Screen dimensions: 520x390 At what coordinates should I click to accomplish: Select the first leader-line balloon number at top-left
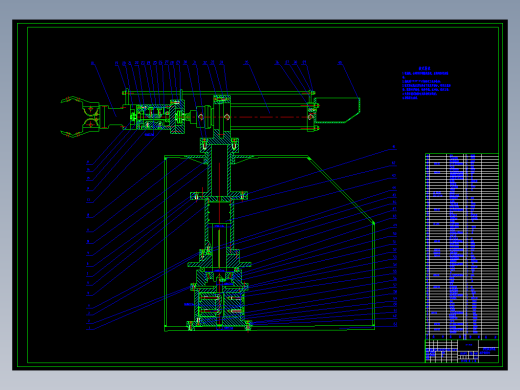92,63
